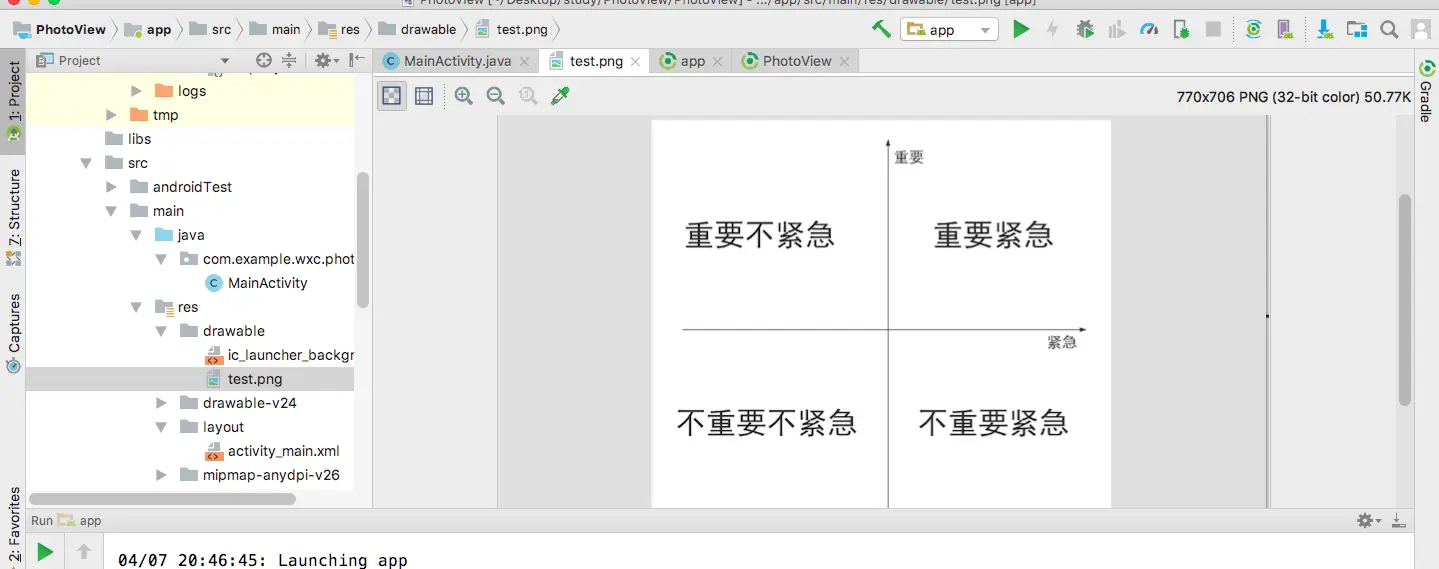Screen dimensions: 1439x569
Task: Click the Run panel rerun play button
Action: [x=44, y=551]
